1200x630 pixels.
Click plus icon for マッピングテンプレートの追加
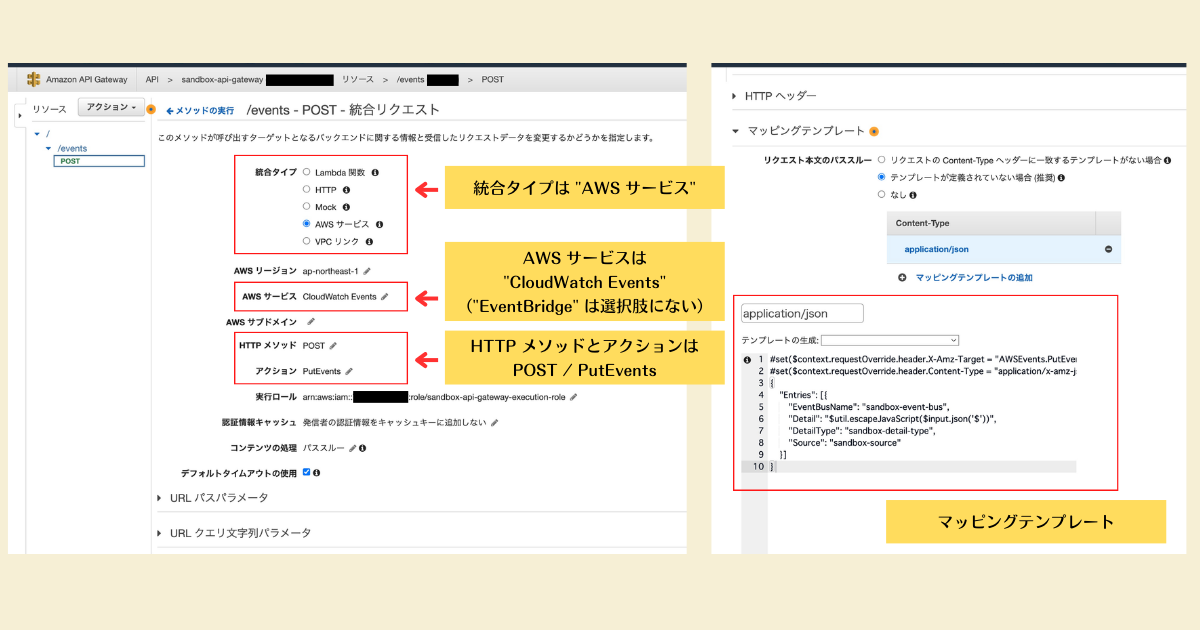[902, 277]
